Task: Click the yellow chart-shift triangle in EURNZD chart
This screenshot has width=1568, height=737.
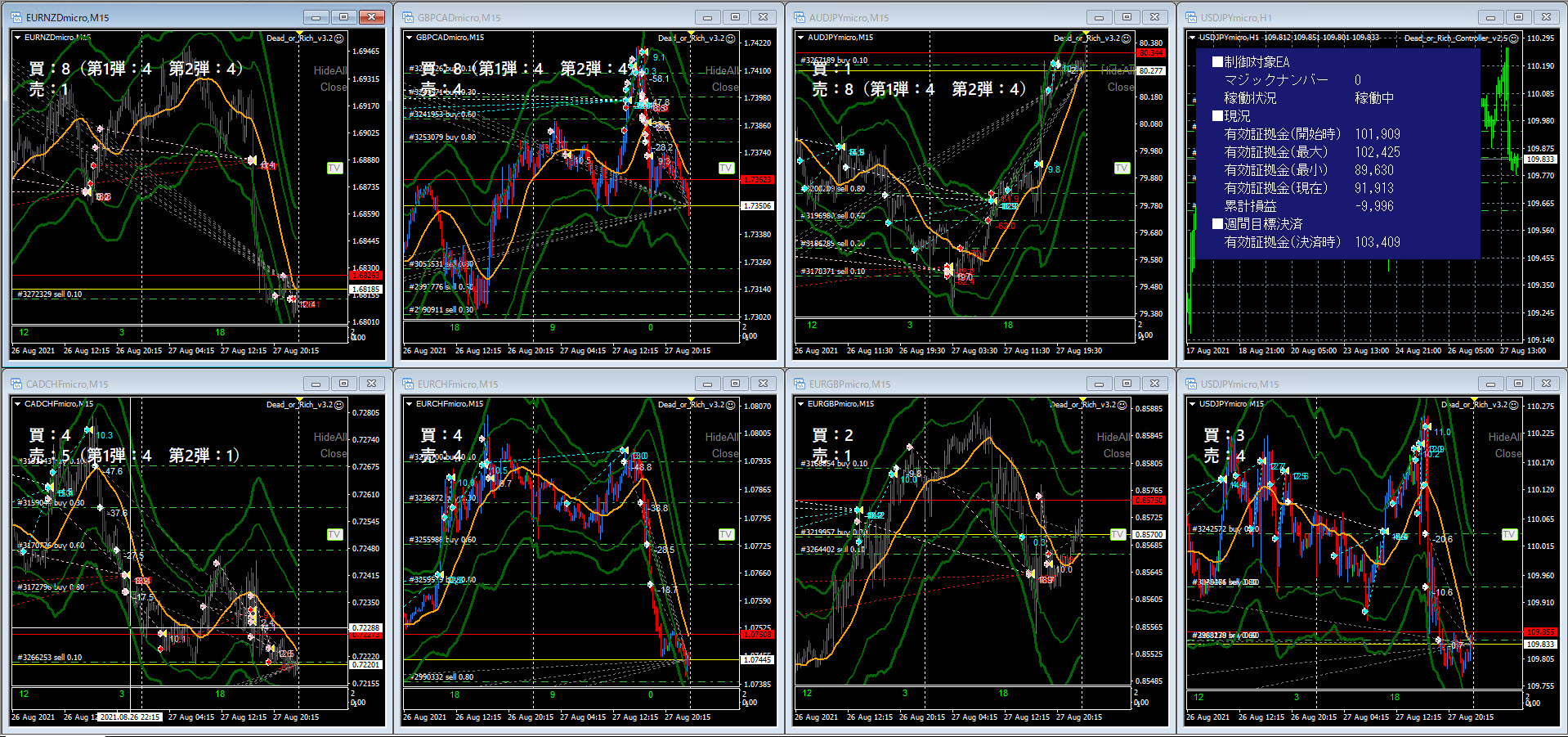Action: click(x=299, y=34)
